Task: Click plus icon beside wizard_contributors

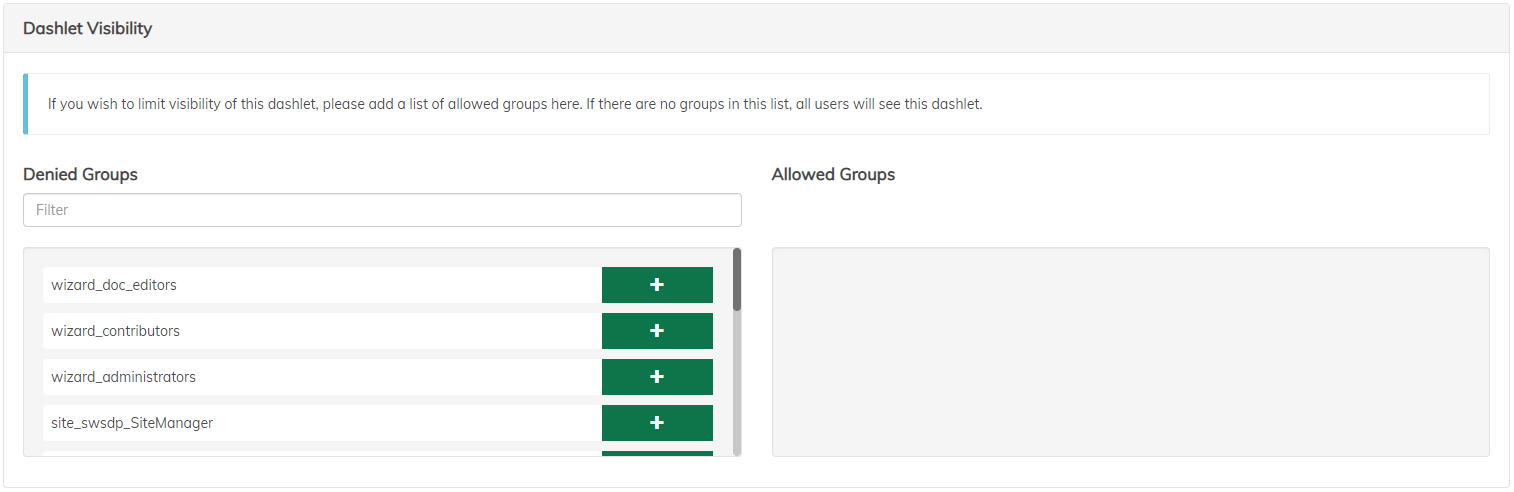Action: (x=657, y=331)
